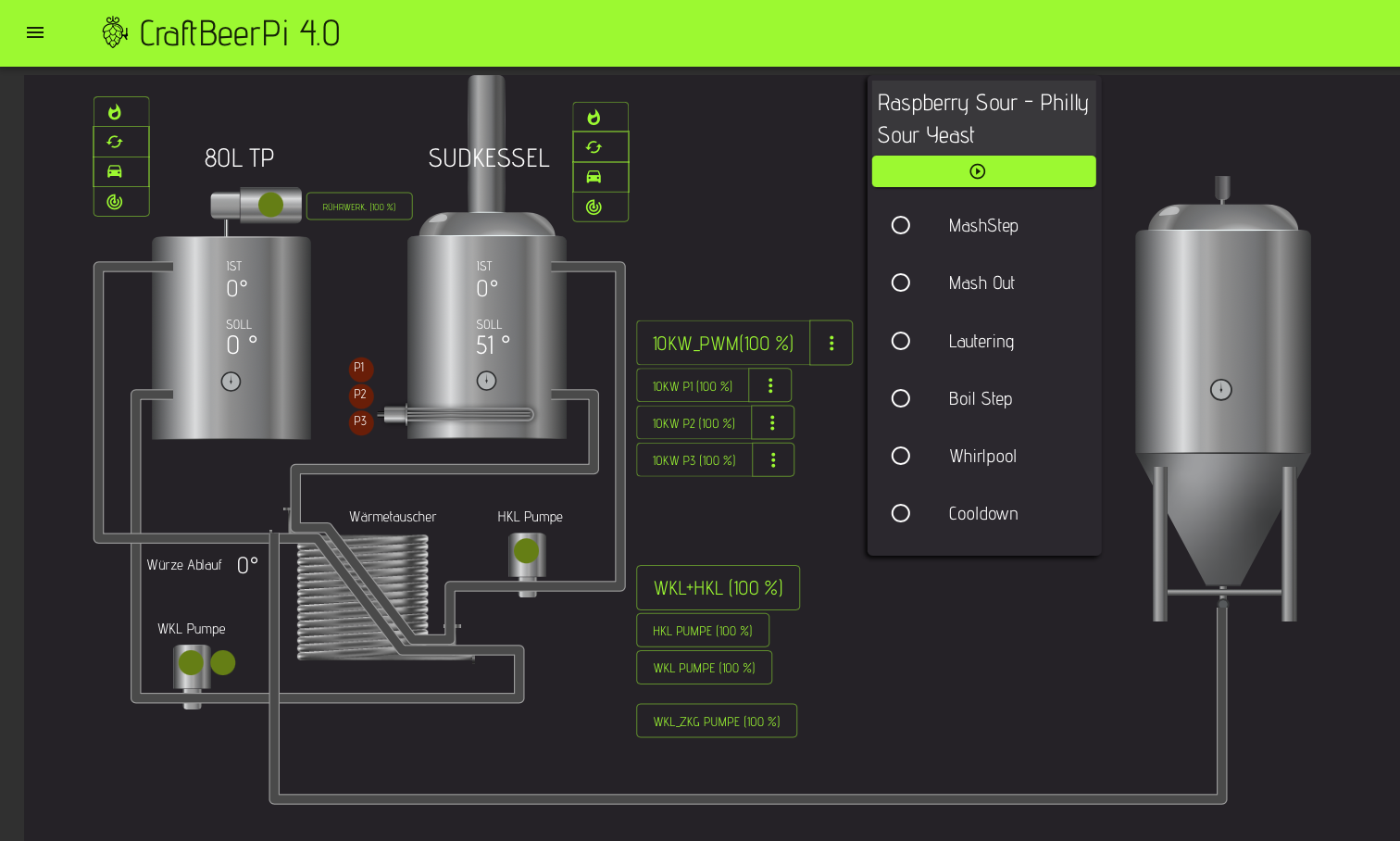Start the Raspberry Sour brew with play button
The width and height of the screenshot is (1400, 841).
(x=982, y=171)
